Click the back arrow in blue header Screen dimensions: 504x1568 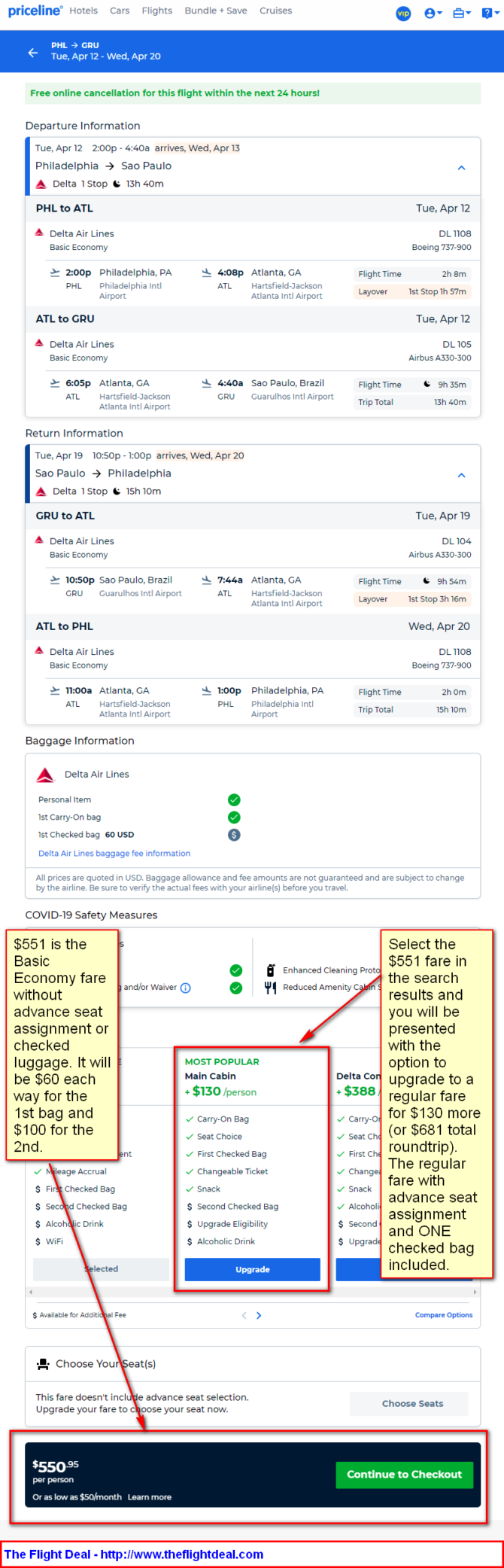(x=32, y=52)
